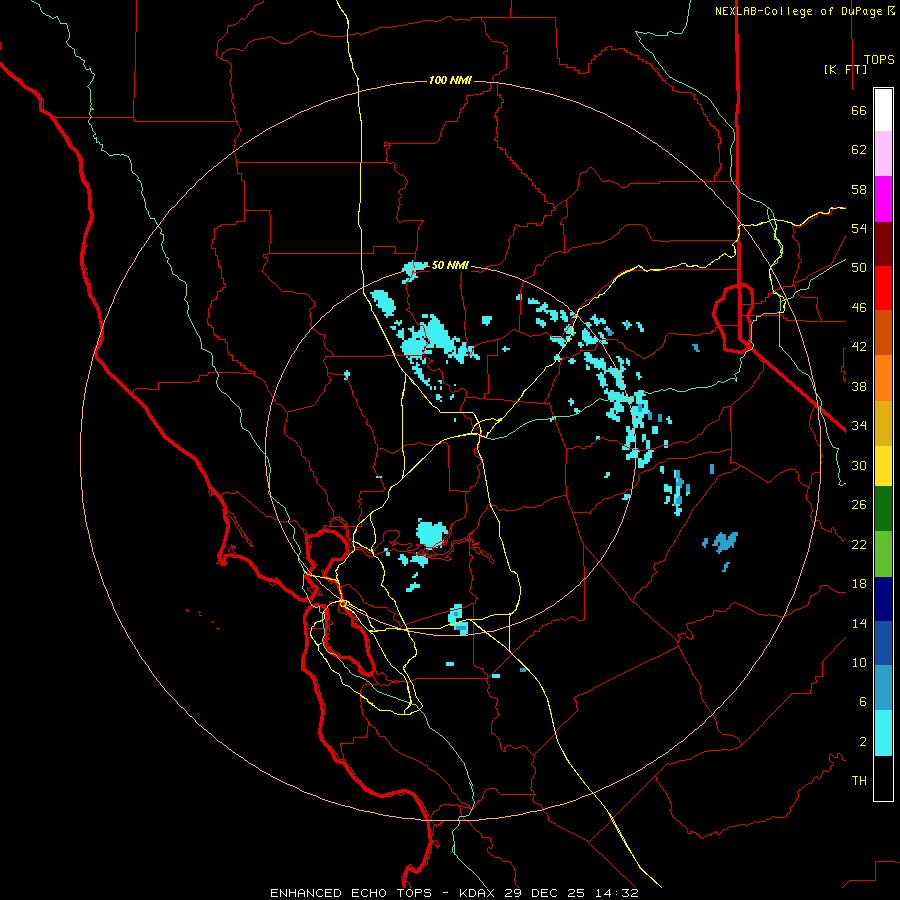The height and width of the screenshot is (900, 900).
Task: Click the '29 DEC 25' date text
Action: 544,893
